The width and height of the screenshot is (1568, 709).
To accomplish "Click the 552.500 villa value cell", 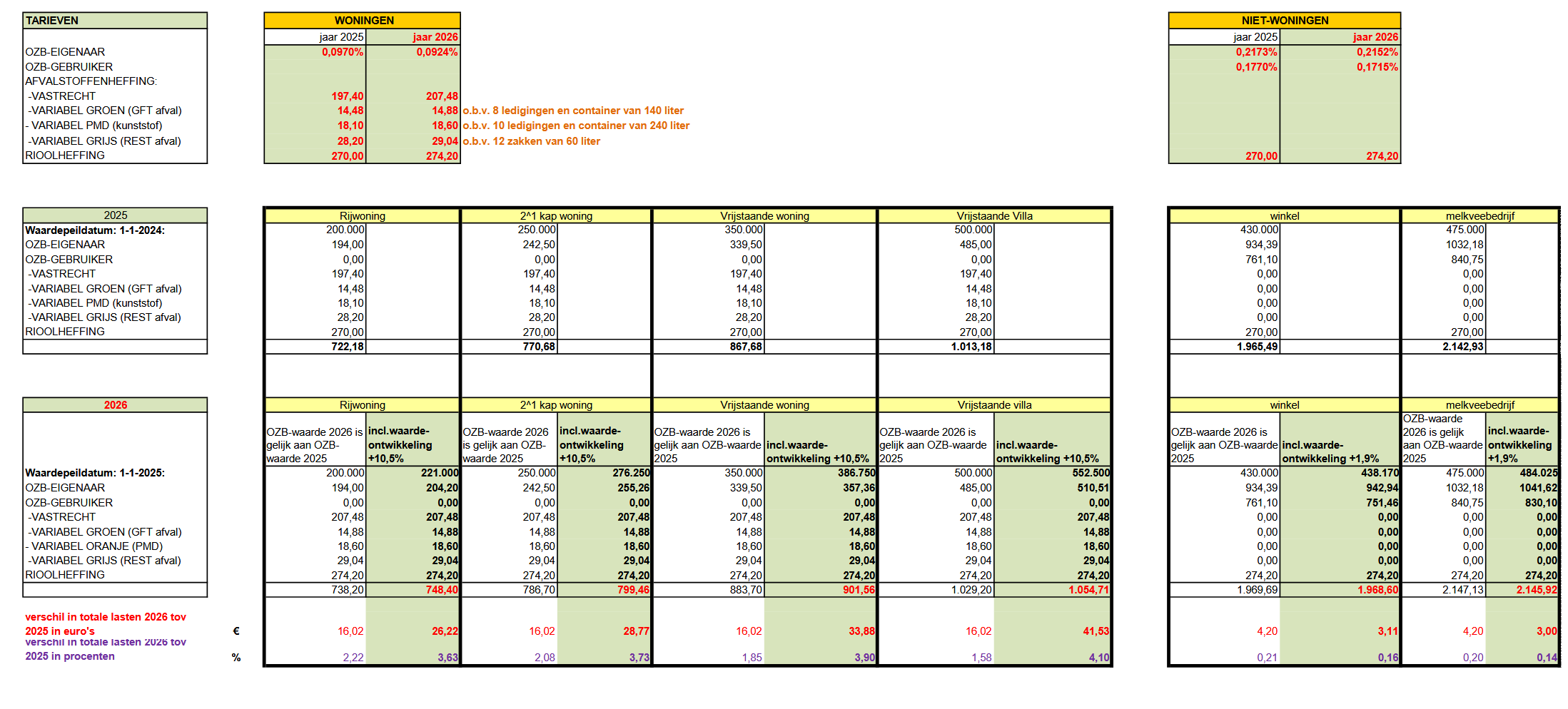I will pos(1090,473).
